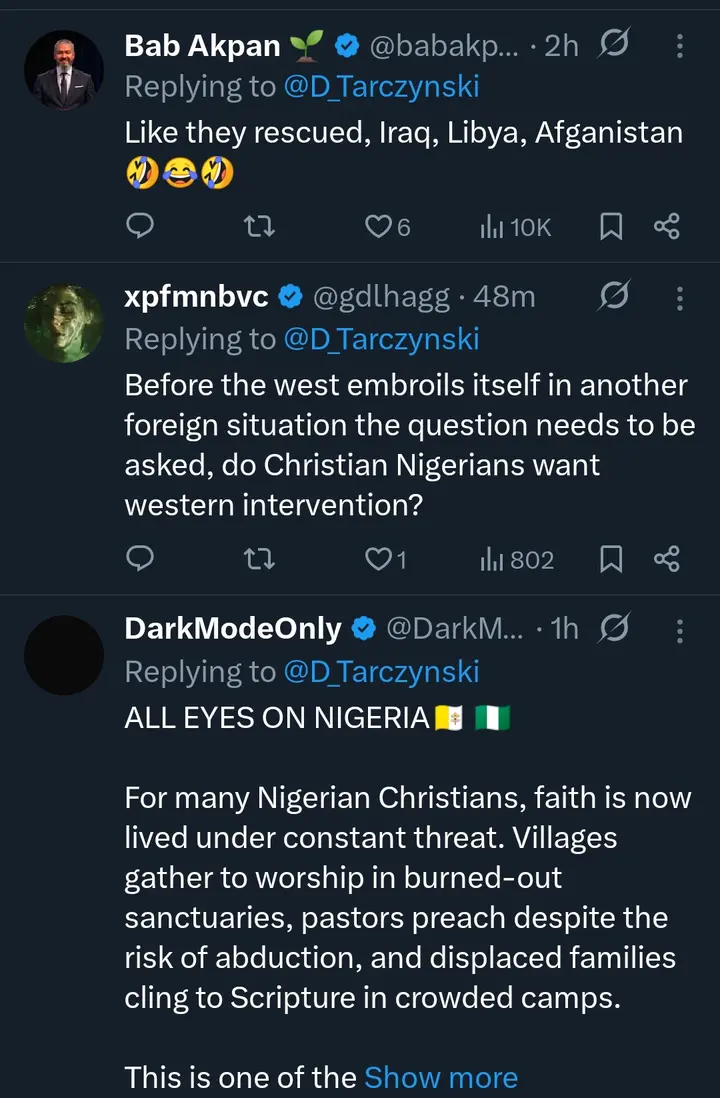Share xpfmnbvc's tweet
720x1098 pixels.
[667, 559]
